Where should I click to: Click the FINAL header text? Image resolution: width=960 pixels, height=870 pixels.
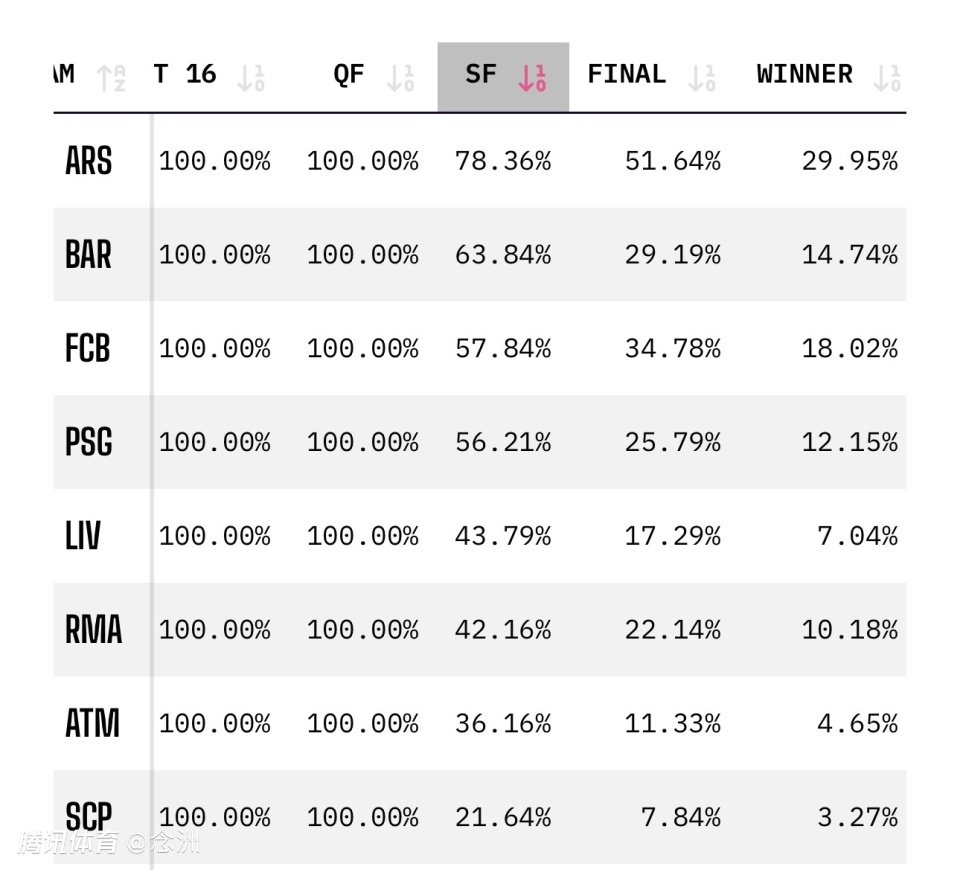(626, 75)
